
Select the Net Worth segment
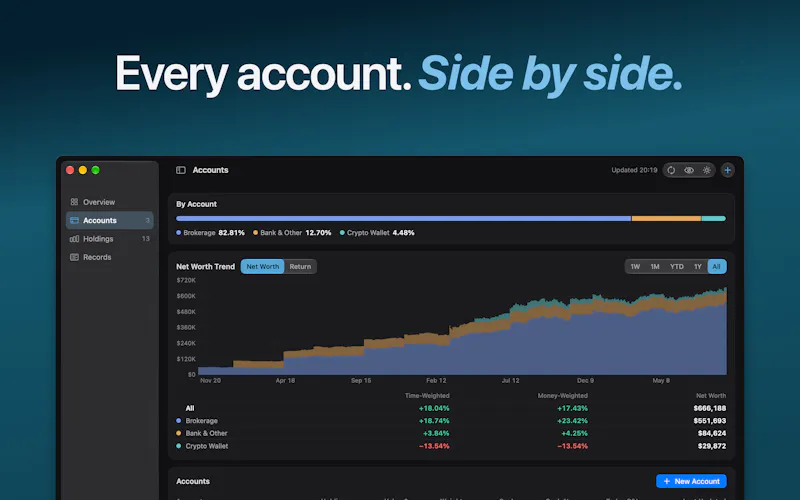pos(263,266)
